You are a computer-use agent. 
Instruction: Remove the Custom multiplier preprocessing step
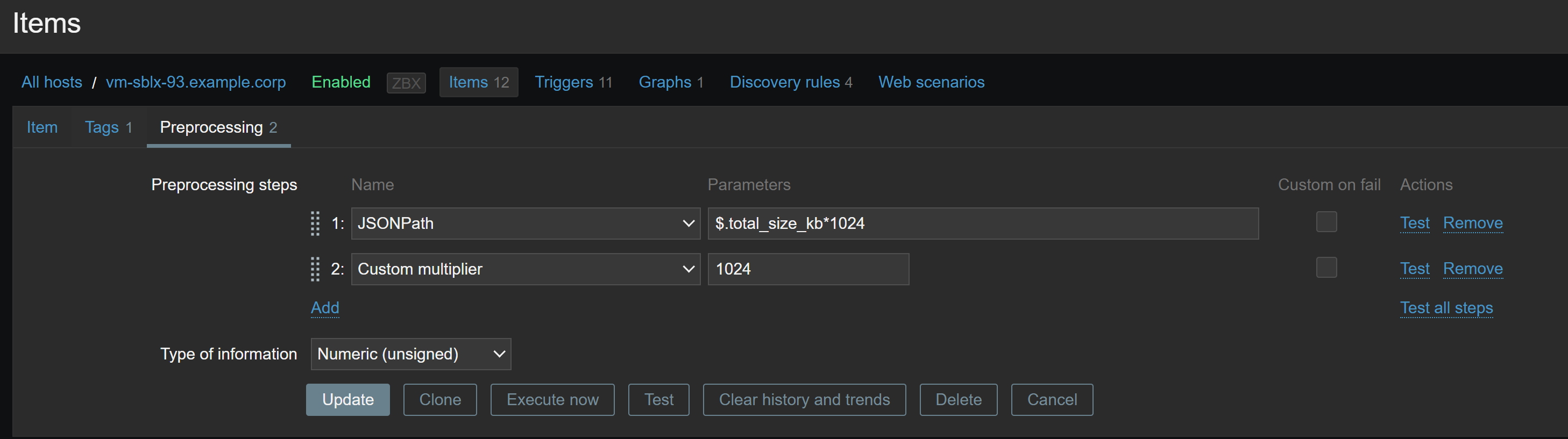point(1472,268)
